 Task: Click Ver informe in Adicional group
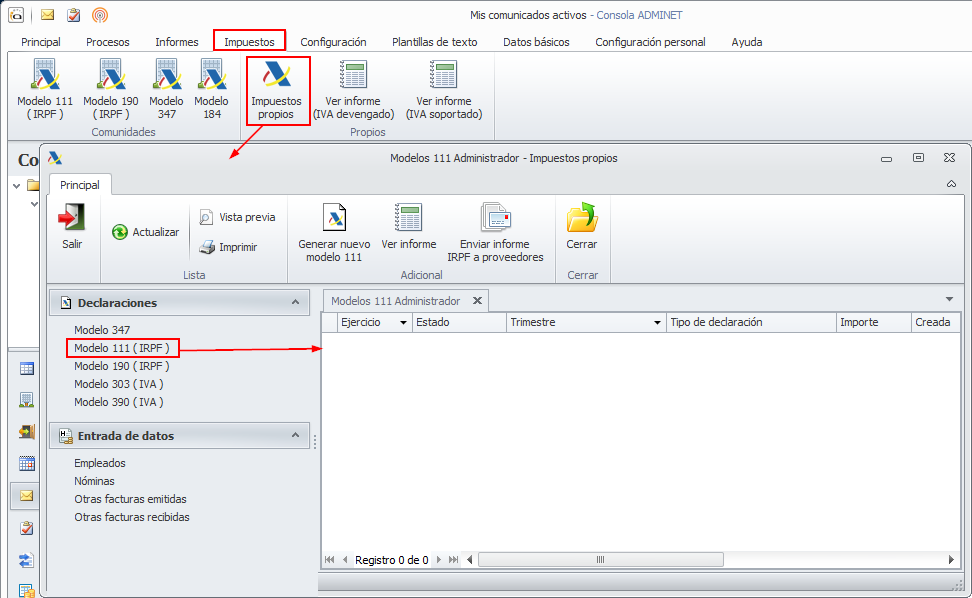[409, 226]
